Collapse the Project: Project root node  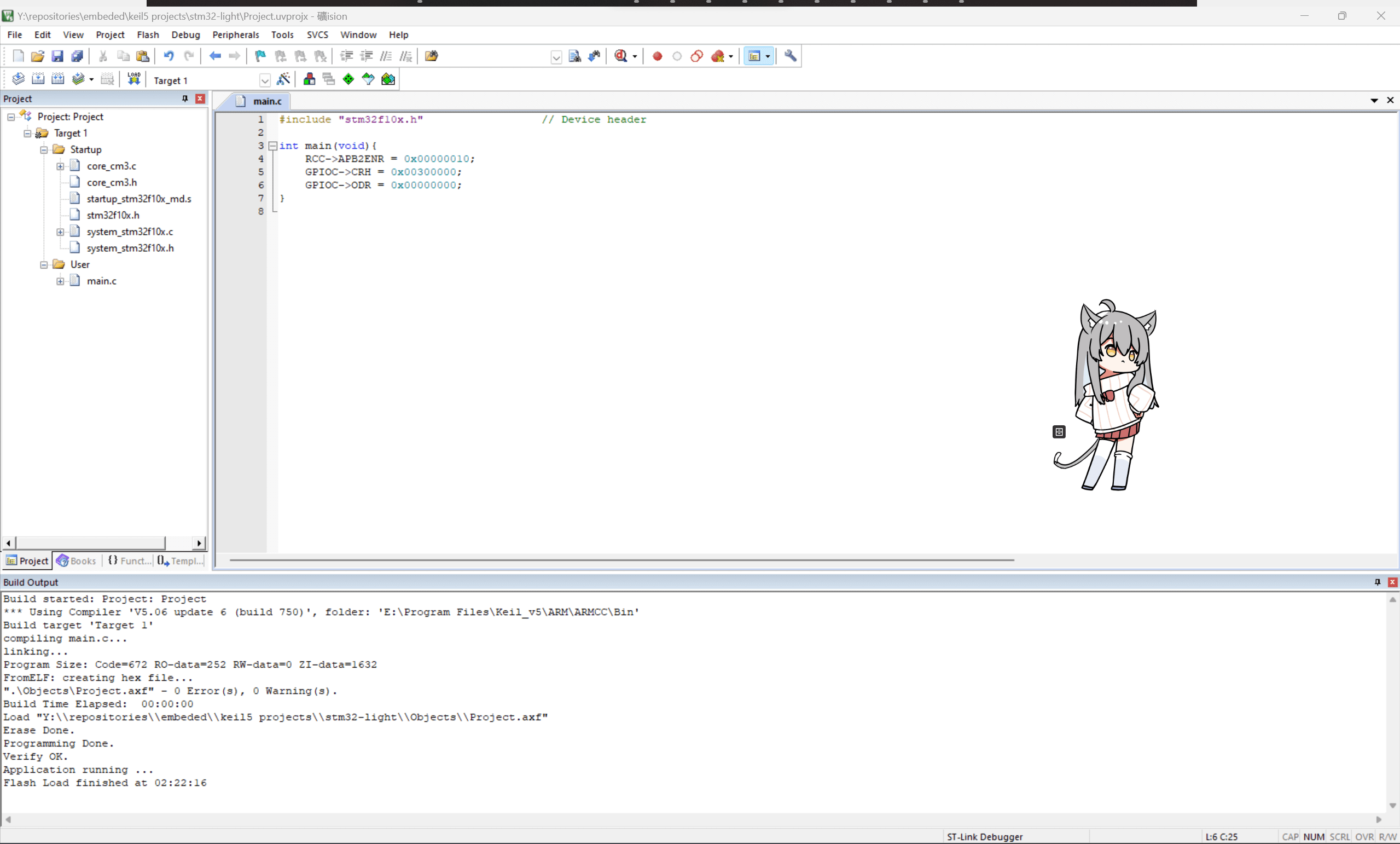(x=11, y=117)
